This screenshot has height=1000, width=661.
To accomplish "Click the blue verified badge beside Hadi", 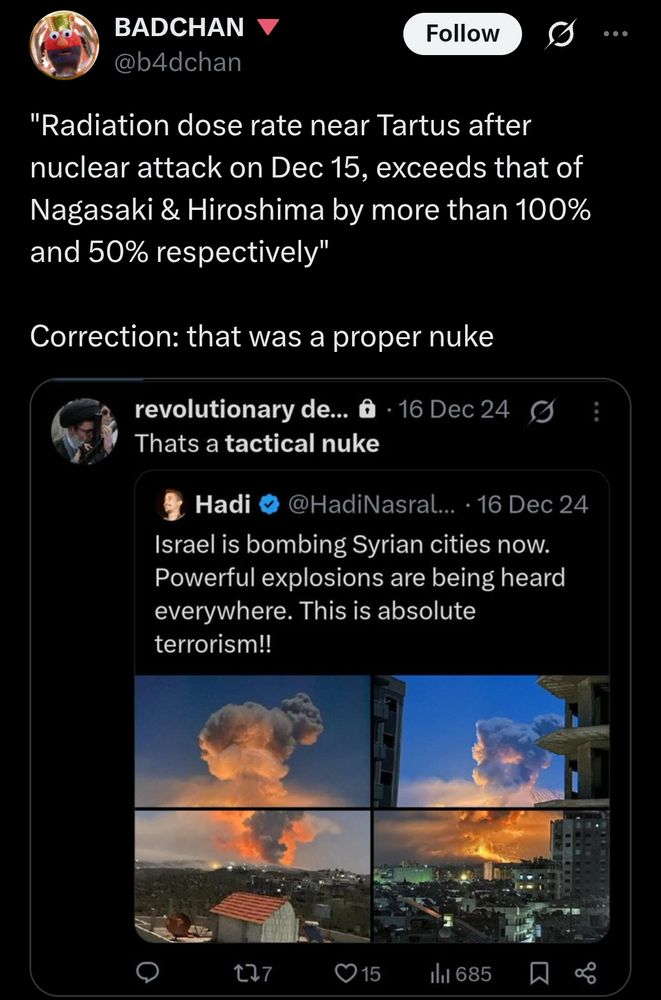I will tap(269, 505).
